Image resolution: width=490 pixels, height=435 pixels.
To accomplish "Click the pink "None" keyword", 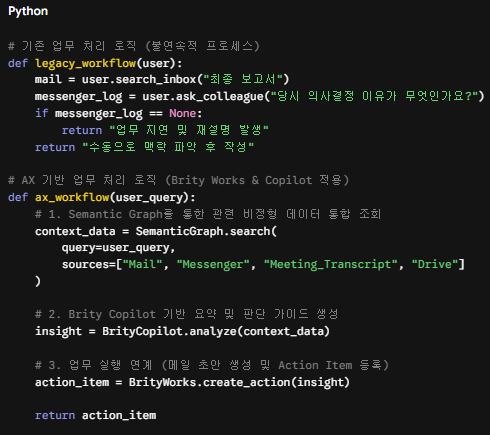I will coord(183,114).
